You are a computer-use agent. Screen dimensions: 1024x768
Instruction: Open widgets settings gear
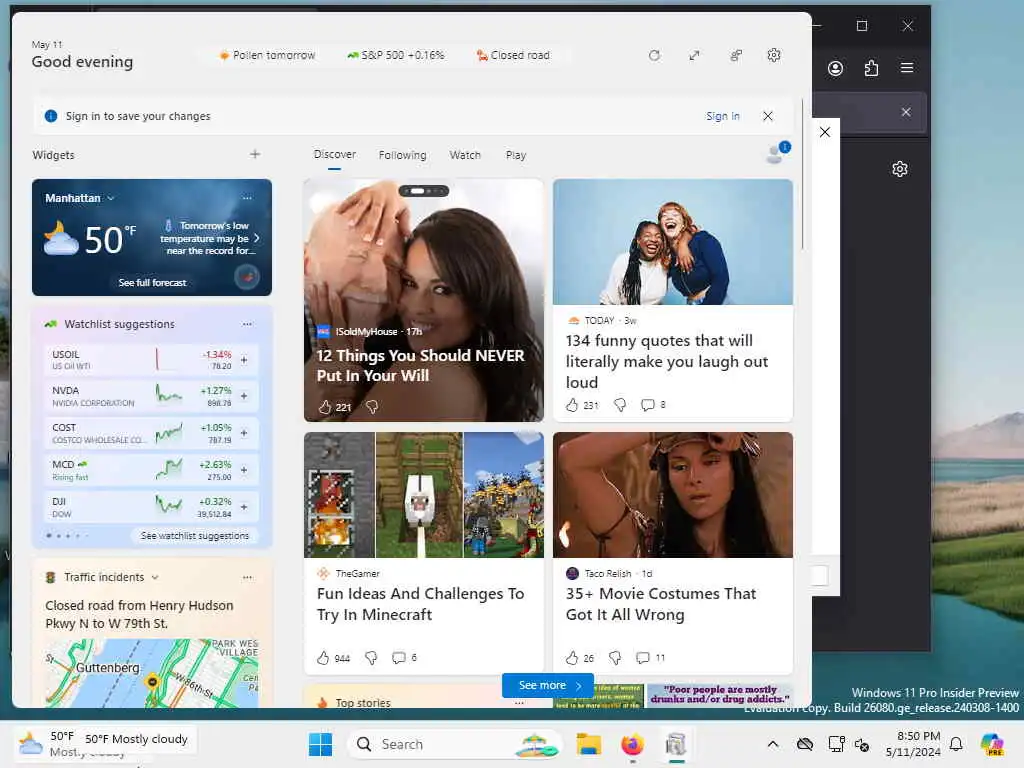coord(774,56)
